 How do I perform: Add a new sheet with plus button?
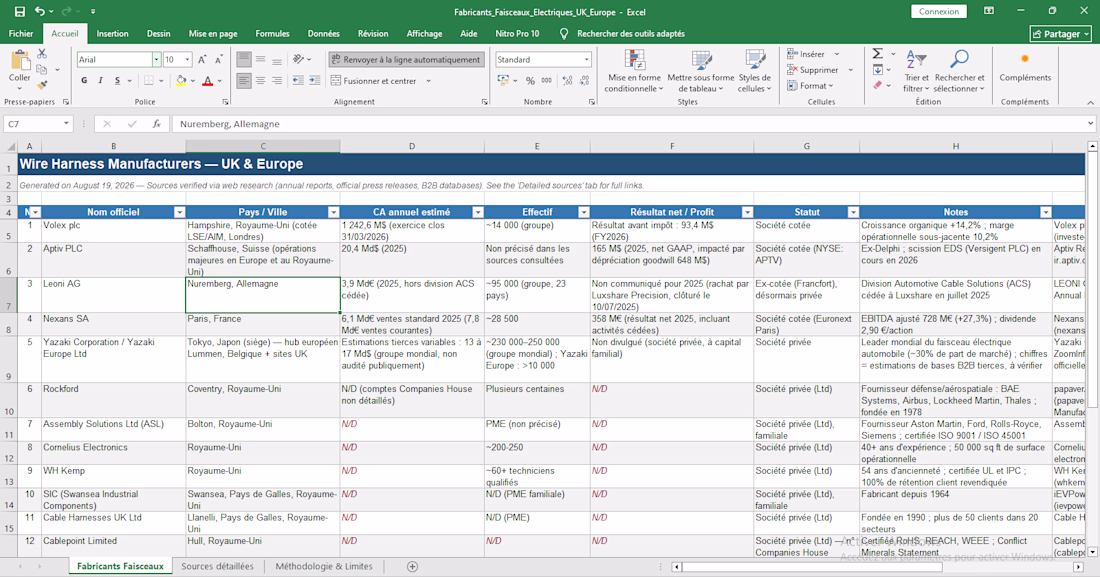[412, 566]
